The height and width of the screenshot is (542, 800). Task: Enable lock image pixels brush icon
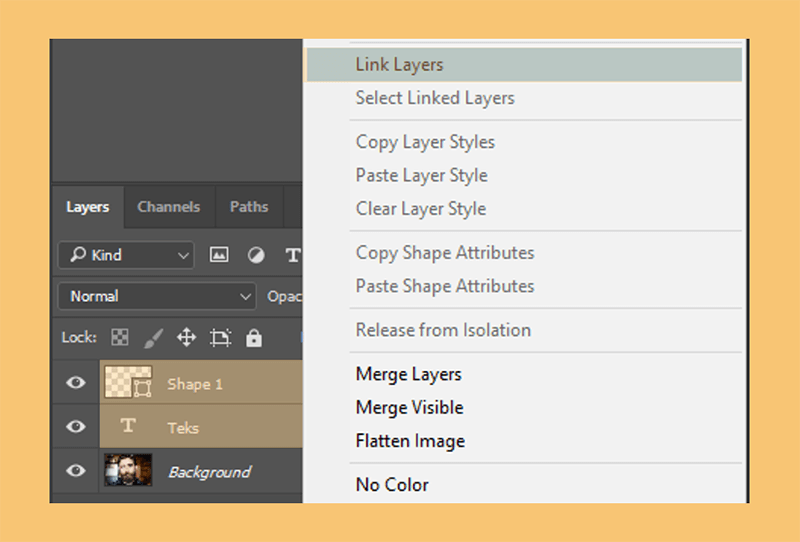(153, 338)
